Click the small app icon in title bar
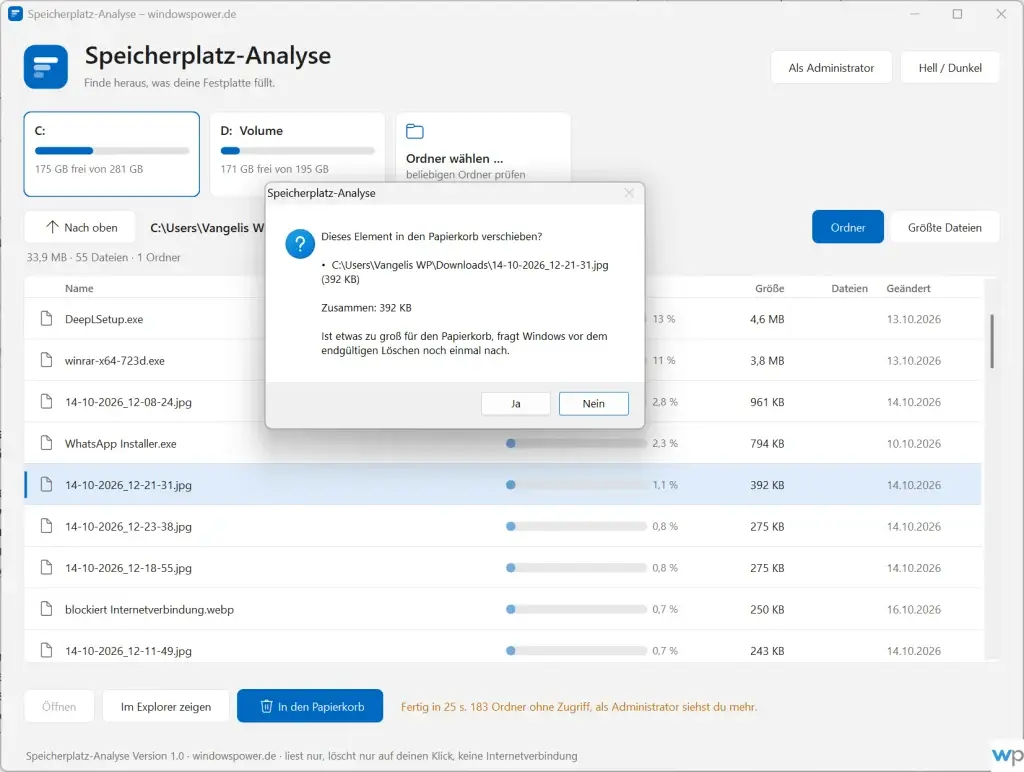1024x772 pixels. pos(14,14)
